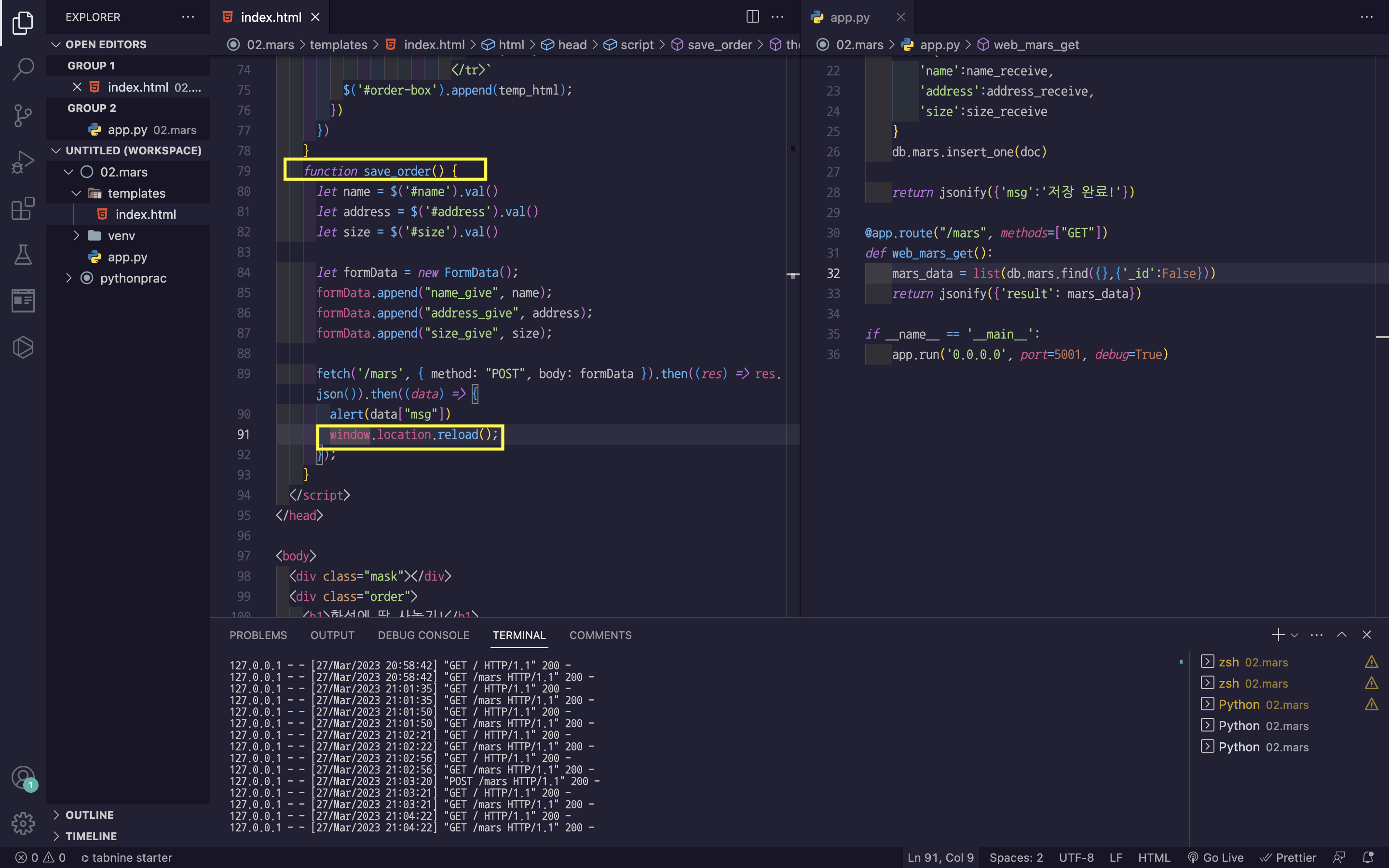Screen dimensions: 1389x868
Task: Open the Run and Debug view icon
Action: [x=23, y=162]
